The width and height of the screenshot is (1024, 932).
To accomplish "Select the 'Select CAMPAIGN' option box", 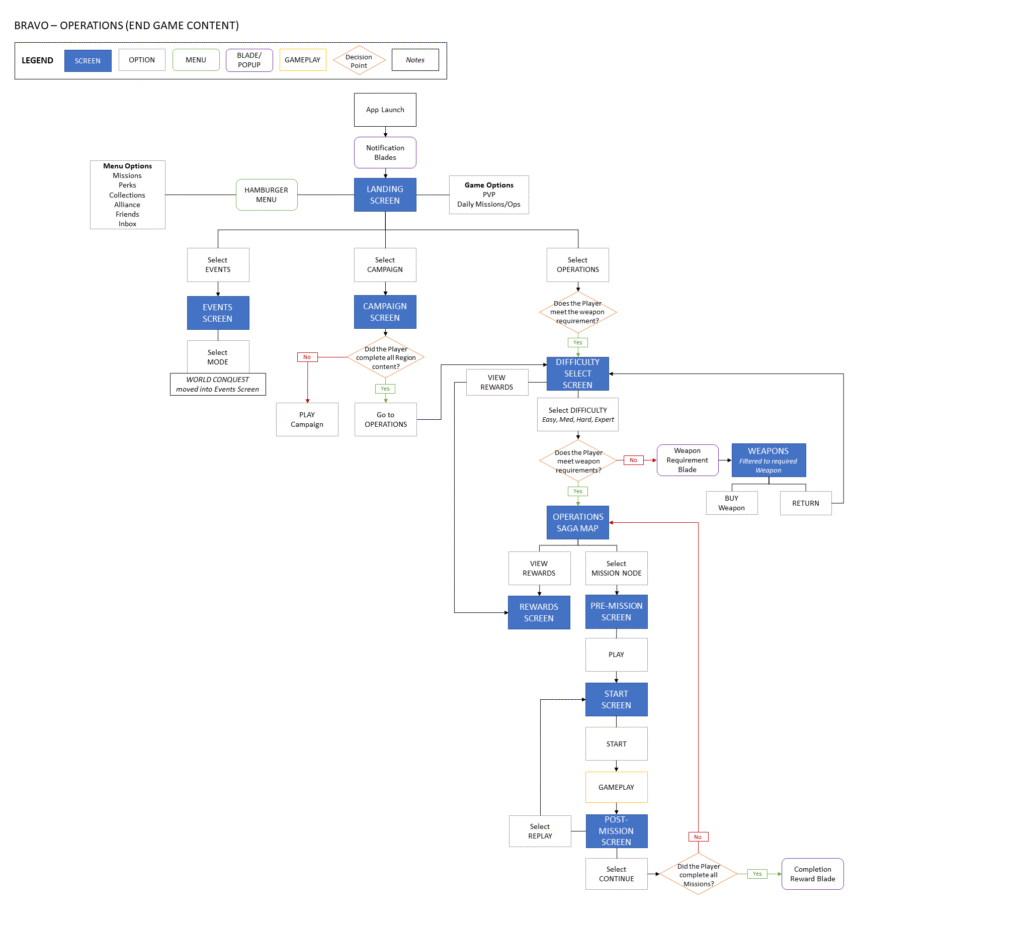I will coord(385,265).
